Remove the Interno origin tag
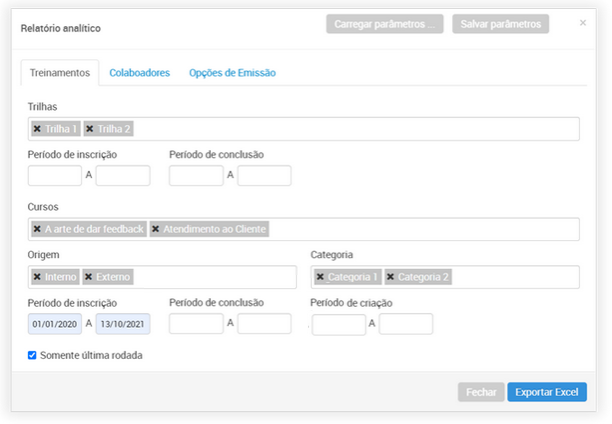The width and height of the screenshot is (612, 424). [37, 277]
